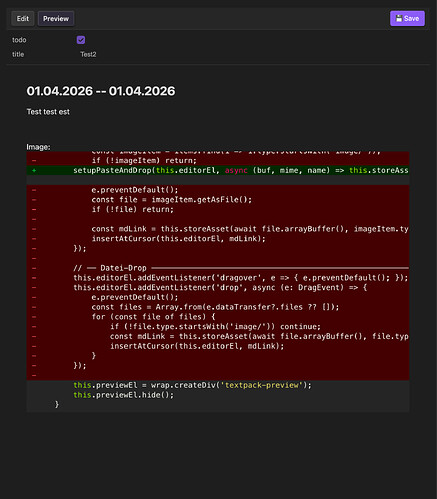Screen dimensions: 437x499
Task: Select the todo property label
Action: [x=19, y=40]
